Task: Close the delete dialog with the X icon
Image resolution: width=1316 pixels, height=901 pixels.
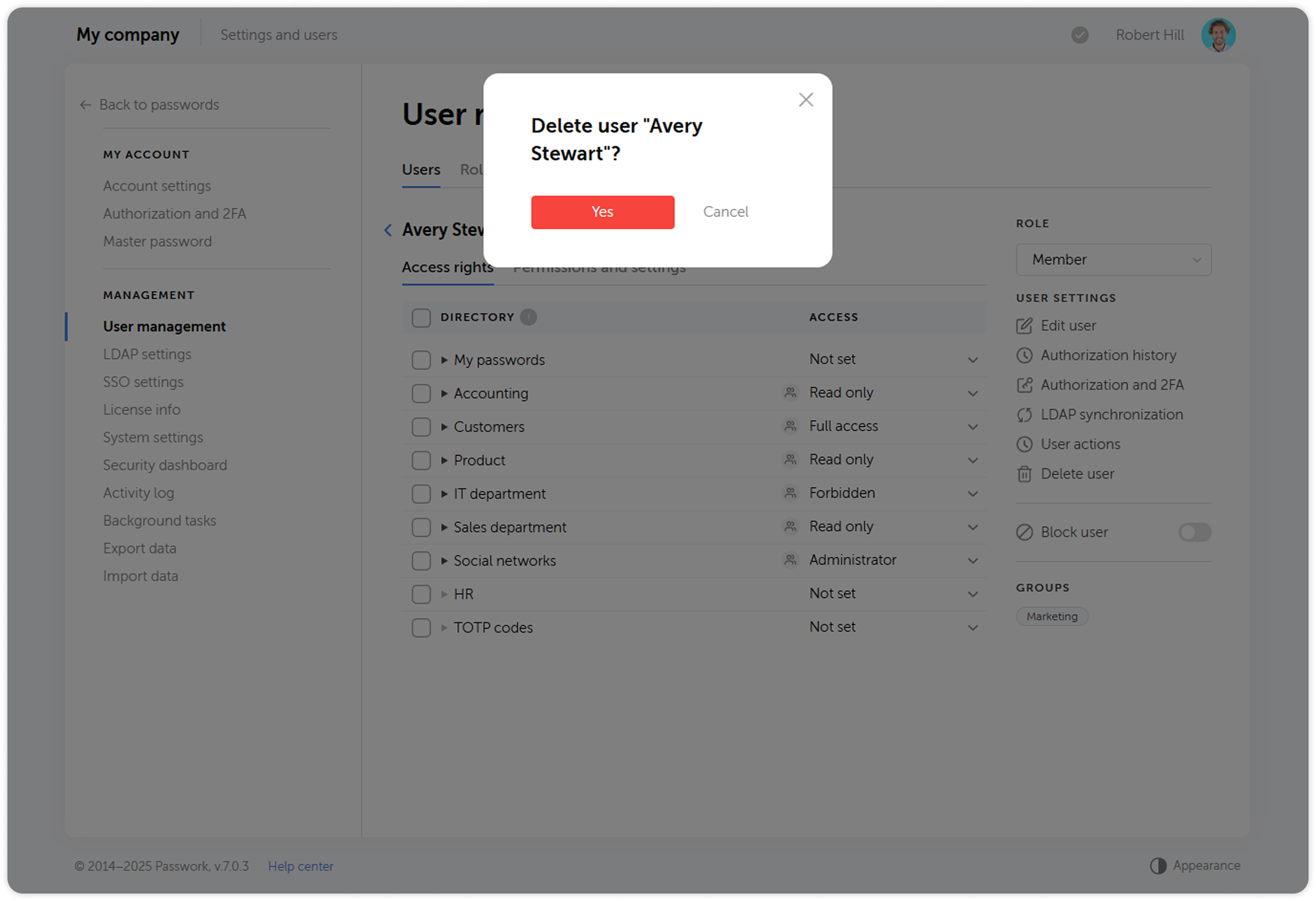Action: tap(805, 100)
